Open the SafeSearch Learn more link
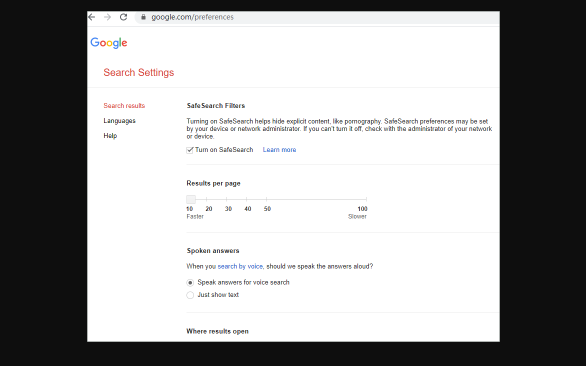Viewport: 586px width, 366px height. 279,150
